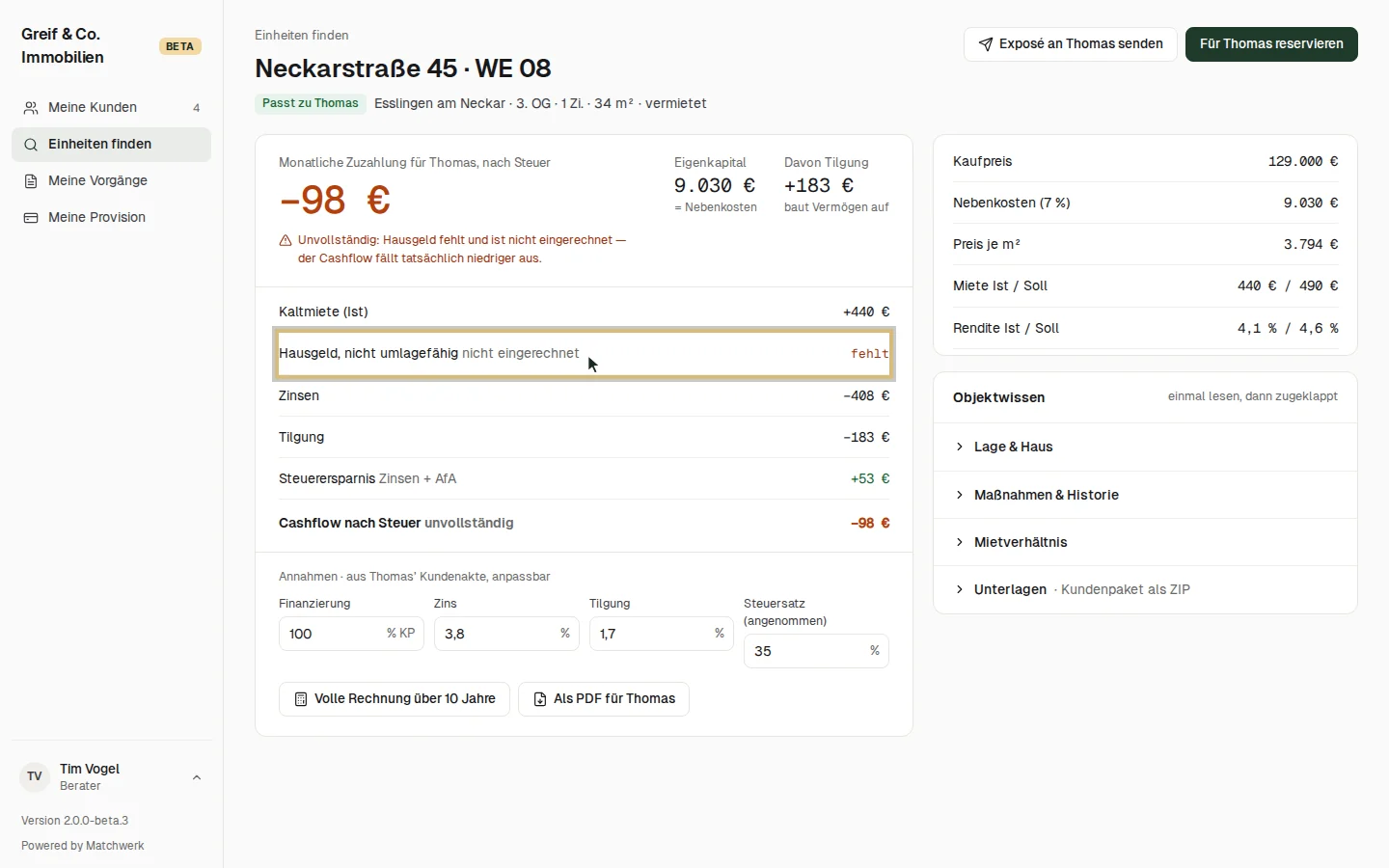1389x868 pixels.
Task: Click the red fehlt value
Action: (x=870, y=354)
